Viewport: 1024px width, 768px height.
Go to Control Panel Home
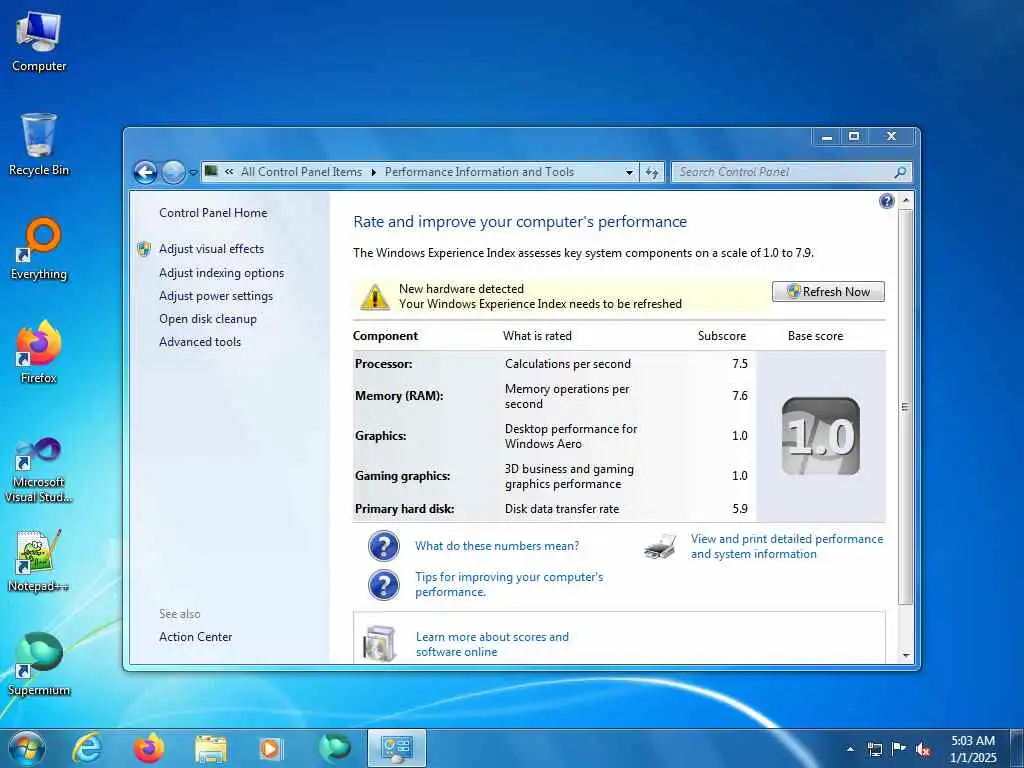(x=213, y=213)
